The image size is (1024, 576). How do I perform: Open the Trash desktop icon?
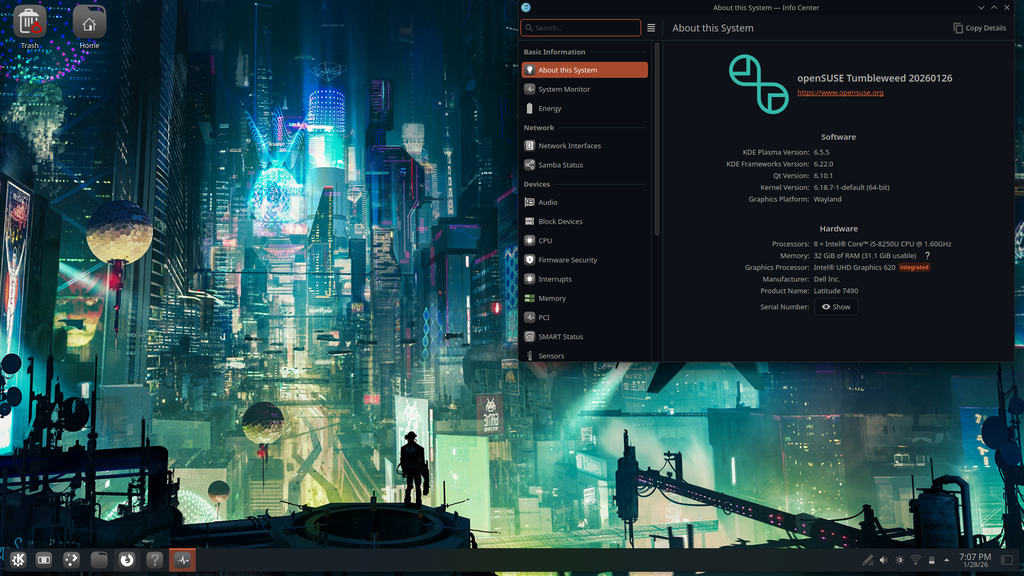[x=29, y=27]
